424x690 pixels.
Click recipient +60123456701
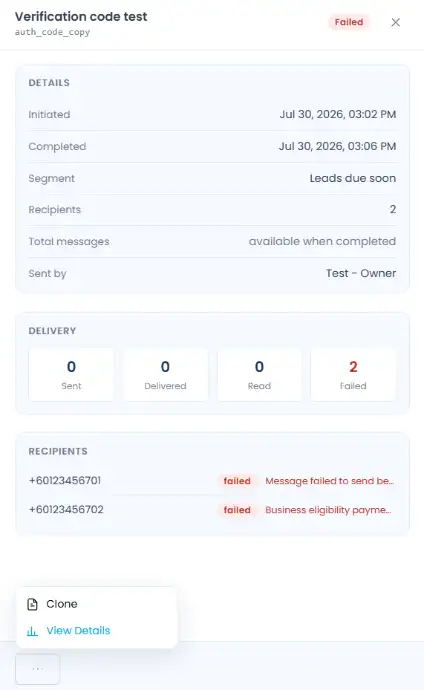tap(65, 480)
